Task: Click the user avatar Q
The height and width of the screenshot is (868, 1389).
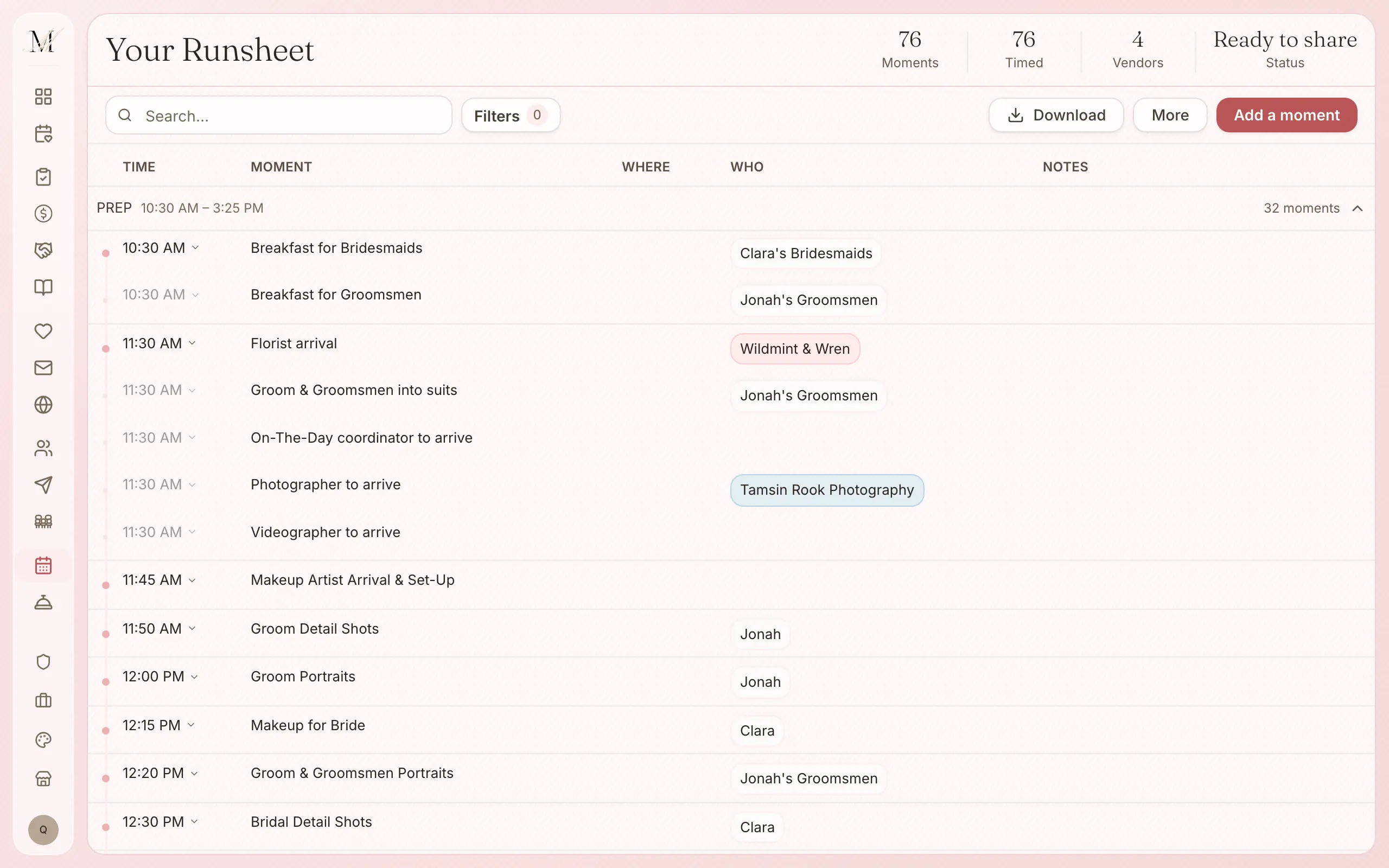Action: (43, 829)
